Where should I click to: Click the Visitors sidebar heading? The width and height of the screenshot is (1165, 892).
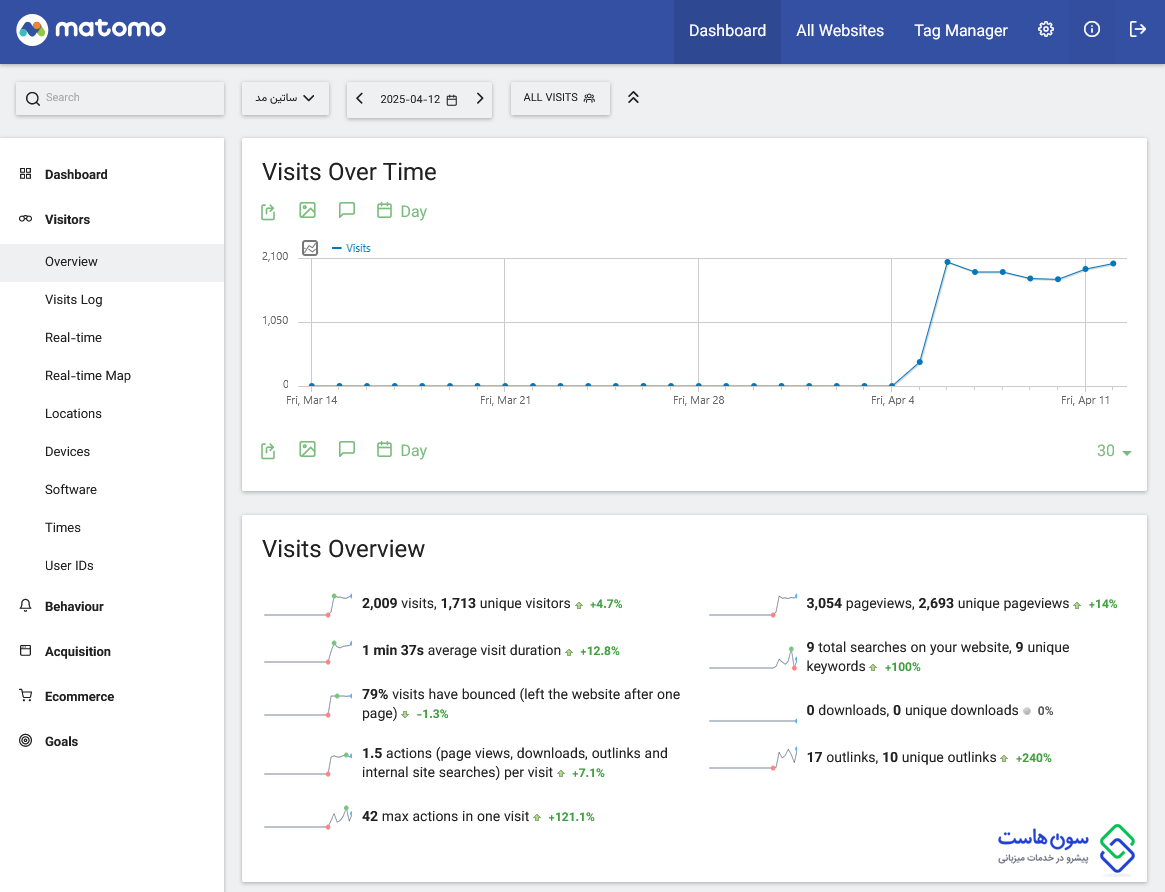(67, 220)
